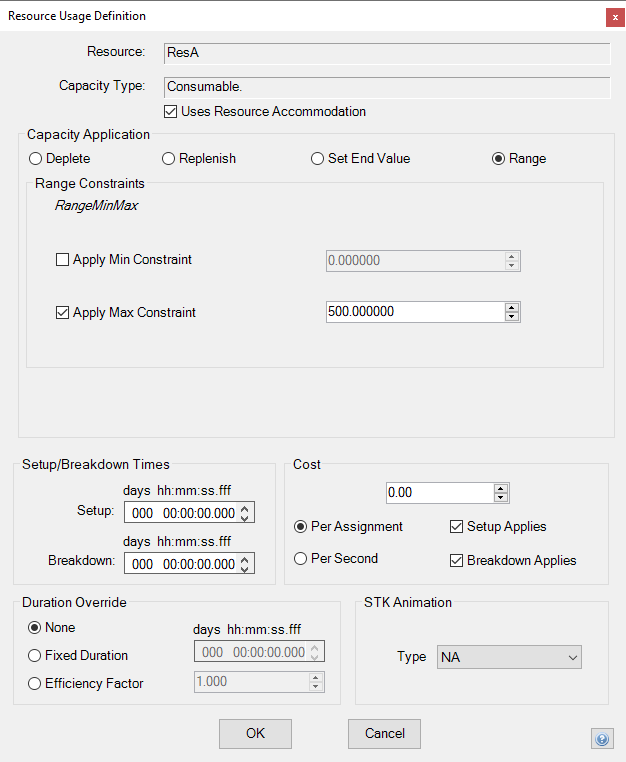The width and height of the screenshot is (626, 762).
Task: Click the help icon at bottom right
Action: click(x=602, y=739)
